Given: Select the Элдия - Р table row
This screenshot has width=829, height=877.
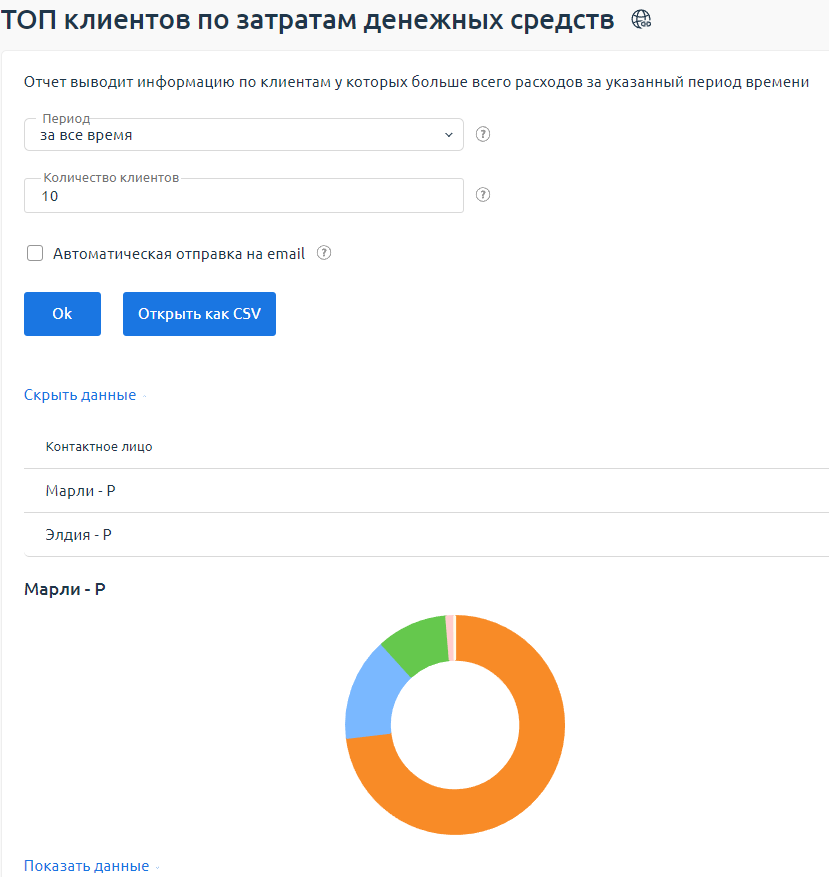Looking at the screenshot, I should point(78,535).
